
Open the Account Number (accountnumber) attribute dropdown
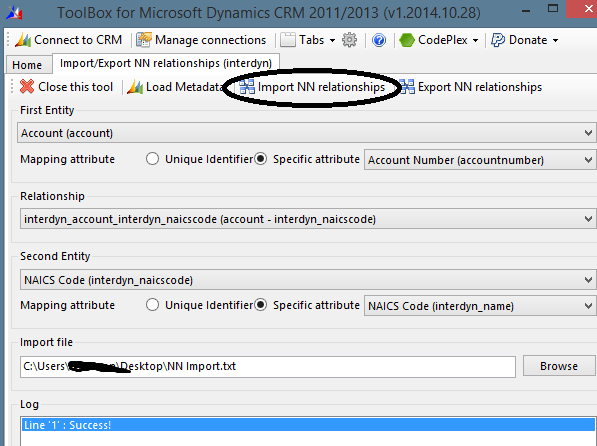click(480, 160)
